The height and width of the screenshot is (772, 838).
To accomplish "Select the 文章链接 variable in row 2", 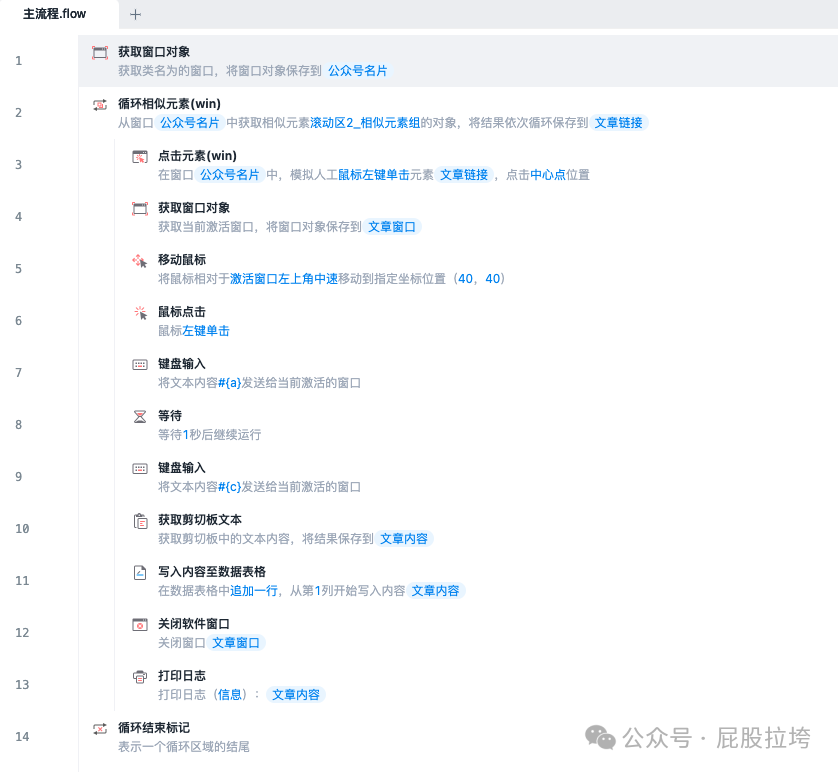I will (618, 123).
